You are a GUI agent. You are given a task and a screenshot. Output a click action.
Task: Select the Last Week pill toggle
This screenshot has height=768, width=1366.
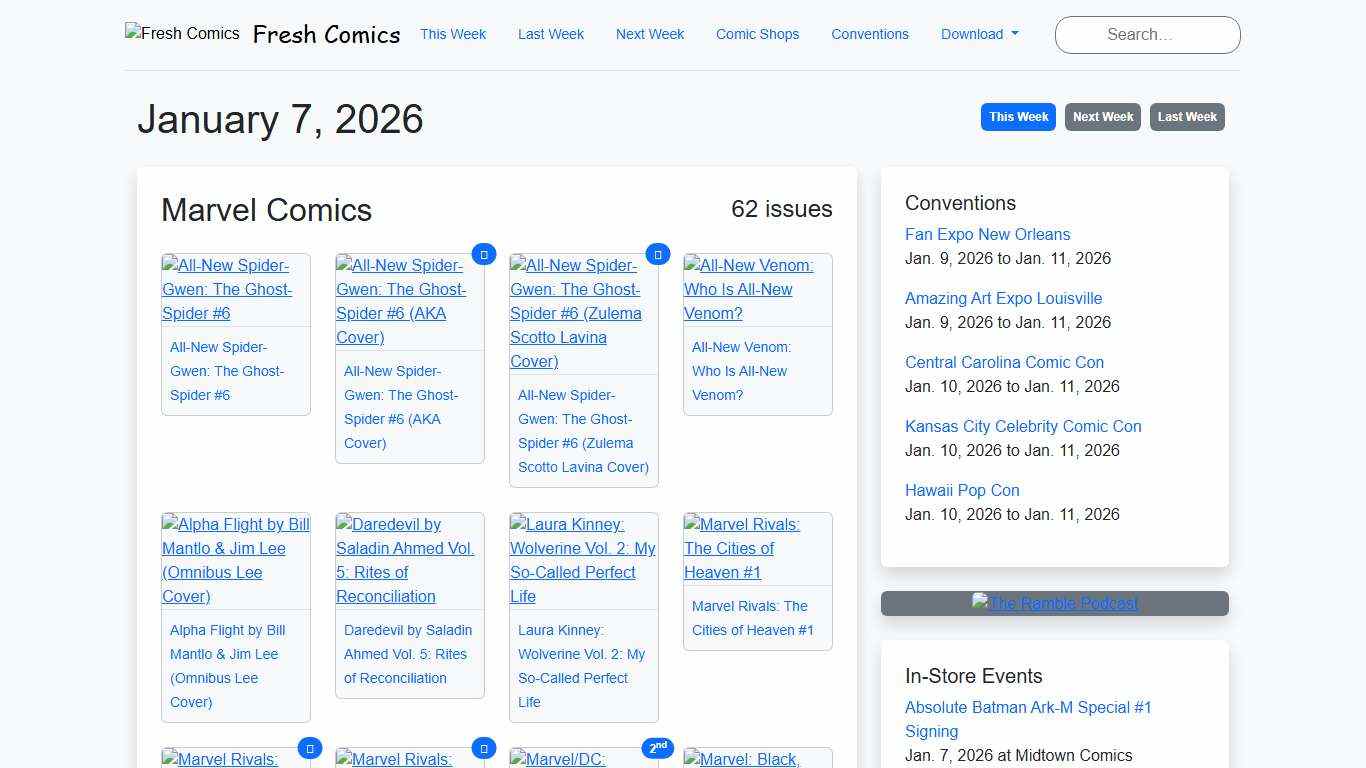[x=1187, y=117]
